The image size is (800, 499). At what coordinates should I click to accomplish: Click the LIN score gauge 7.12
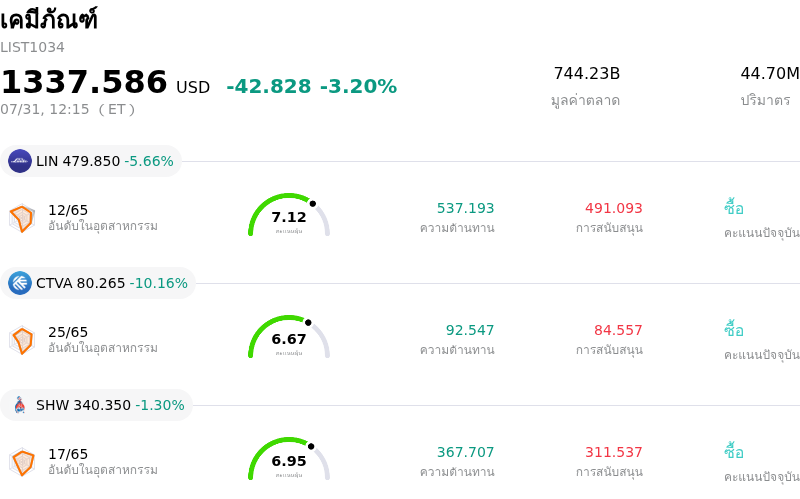289,215
